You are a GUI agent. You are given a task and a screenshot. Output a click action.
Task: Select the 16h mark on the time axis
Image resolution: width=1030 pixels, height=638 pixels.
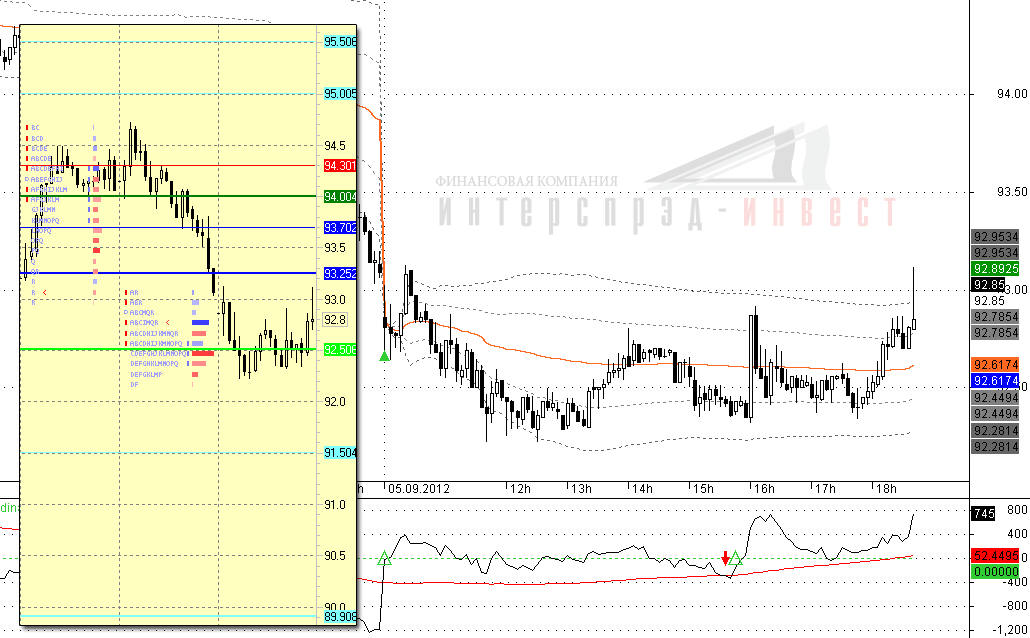pos(764,489)
